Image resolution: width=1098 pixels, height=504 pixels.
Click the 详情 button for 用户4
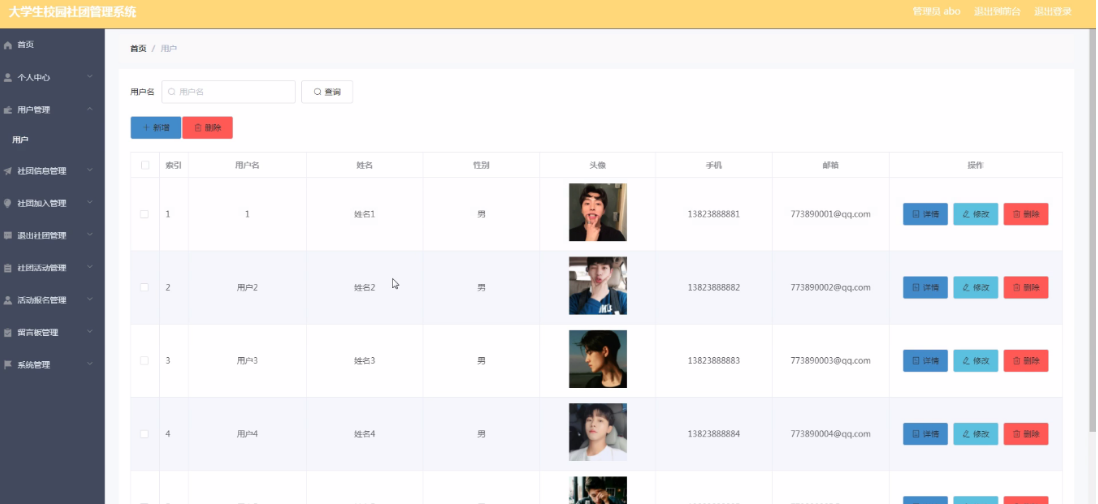click(925, 434)
